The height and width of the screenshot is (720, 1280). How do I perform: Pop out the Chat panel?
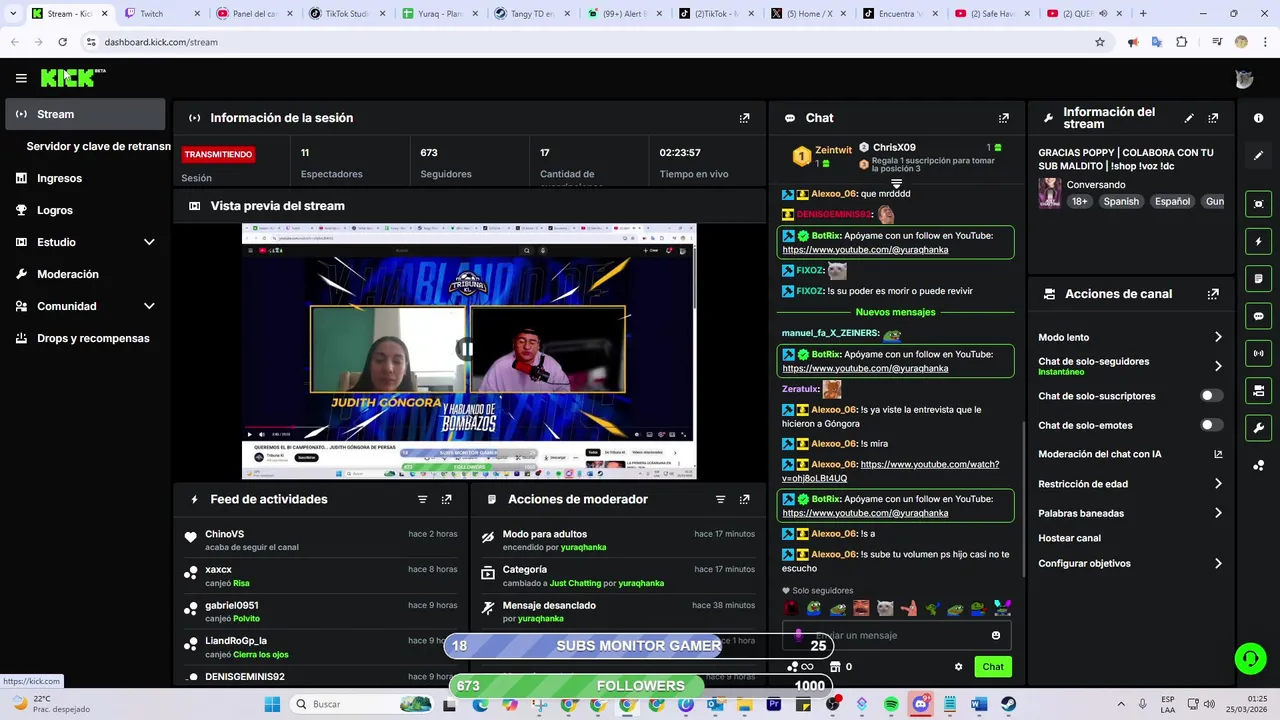pos(1003,118)
